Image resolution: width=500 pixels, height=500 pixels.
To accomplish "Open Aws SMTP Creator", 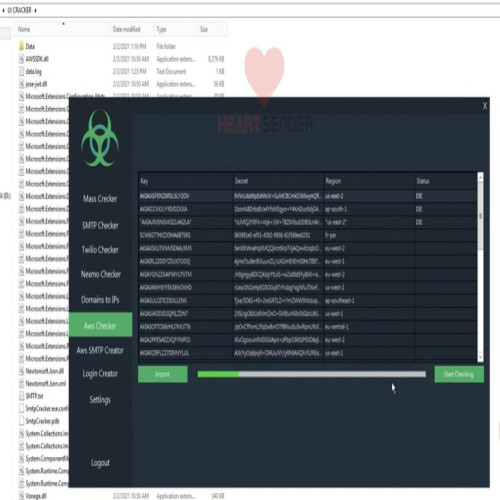I will click(x=100, y=350).
